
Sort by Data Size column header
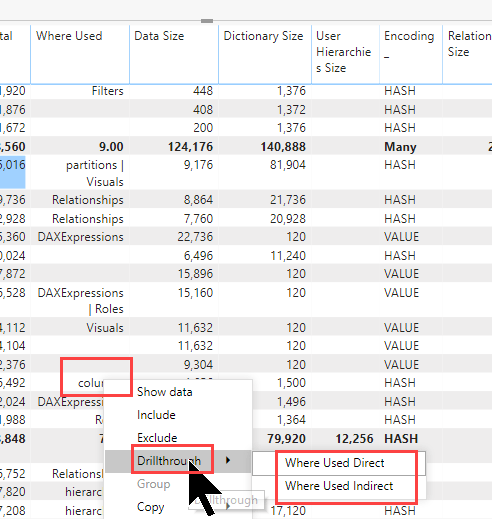coord(159,36)
